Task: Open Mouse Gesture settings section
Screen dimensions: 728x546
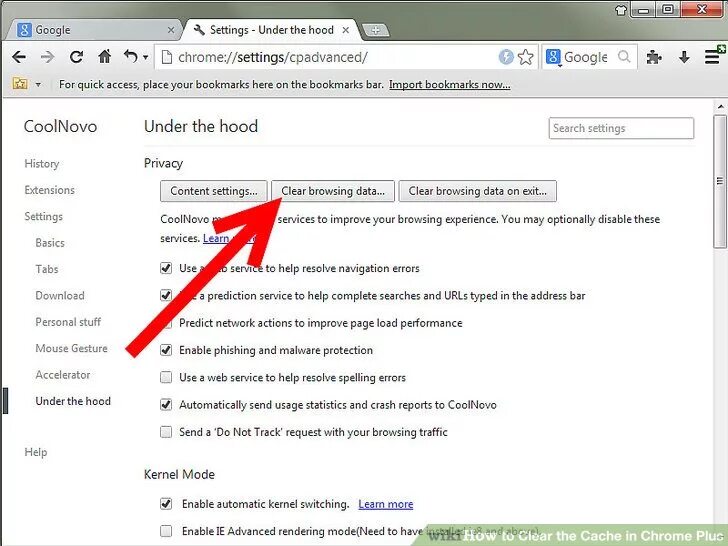Action: [x=71, y=349]
